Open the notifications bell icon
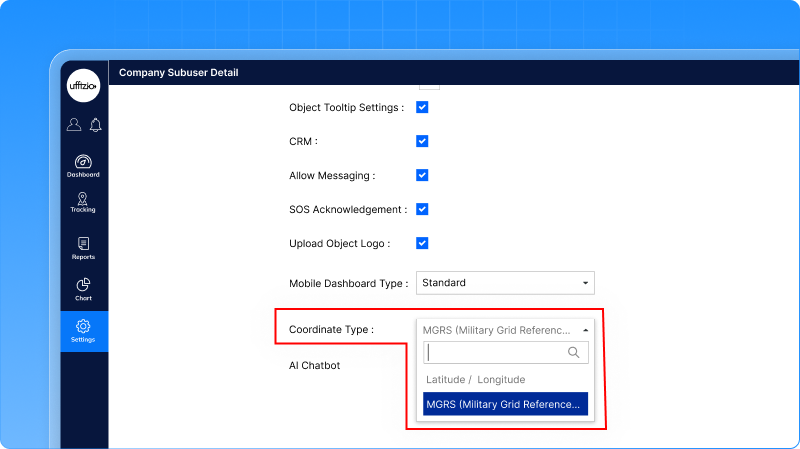 click(95, 125)
